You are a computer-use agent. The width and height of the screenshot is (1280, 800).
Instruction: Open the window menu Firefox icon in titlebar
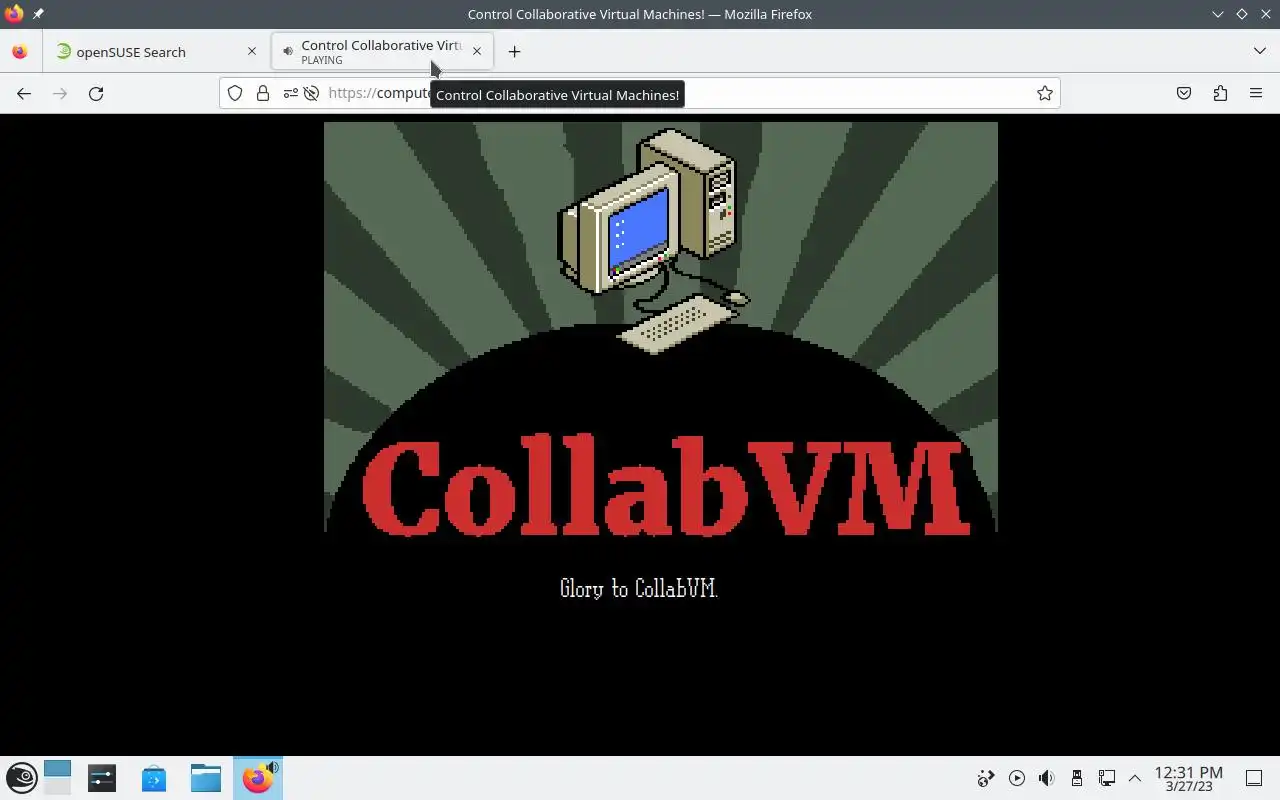click(x=14, y=14)
